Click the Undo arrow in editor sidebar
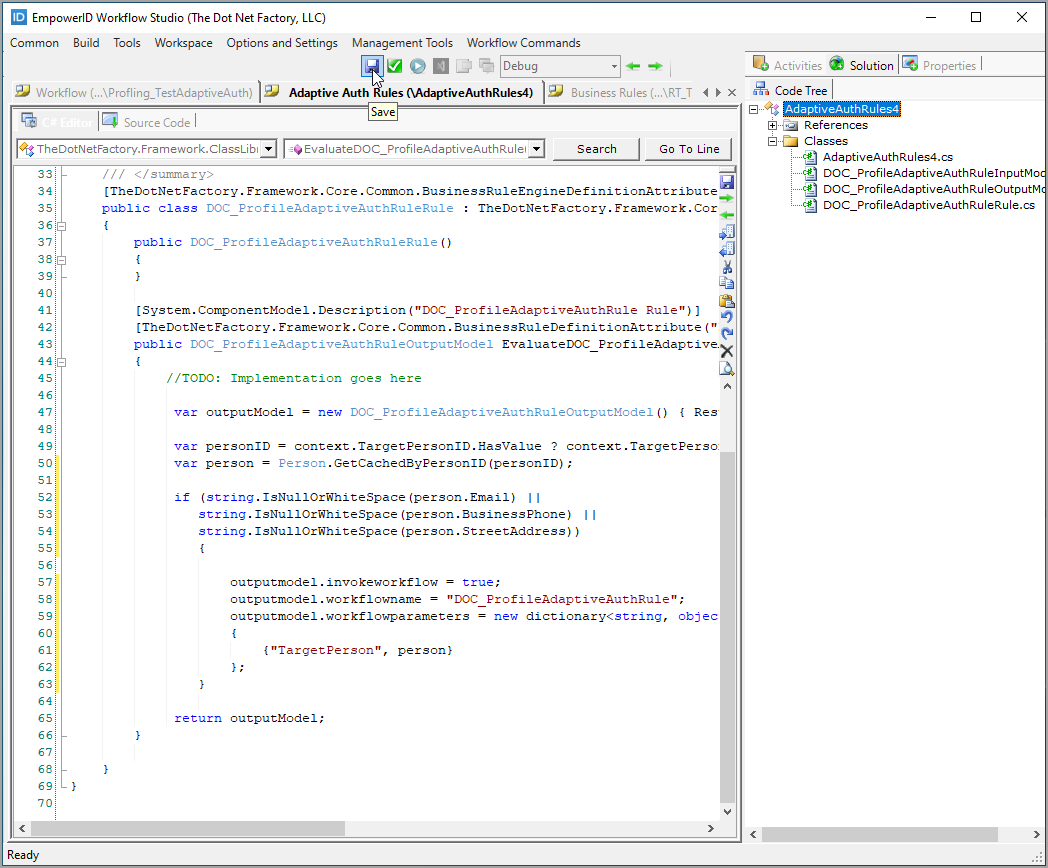The image size is (1048, 868). [727, 317]
